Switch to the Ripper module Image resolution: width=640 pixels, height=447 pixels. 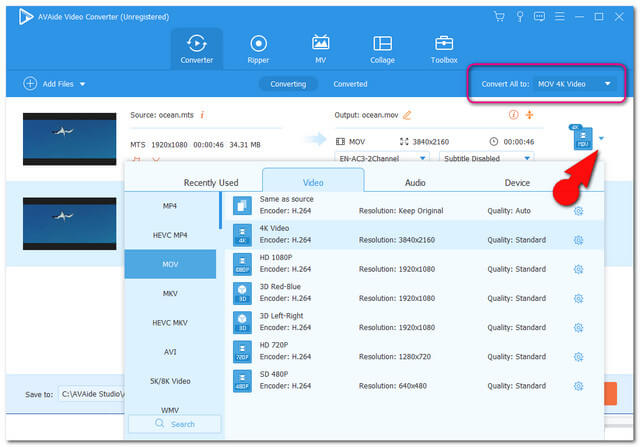pos(258,49)
